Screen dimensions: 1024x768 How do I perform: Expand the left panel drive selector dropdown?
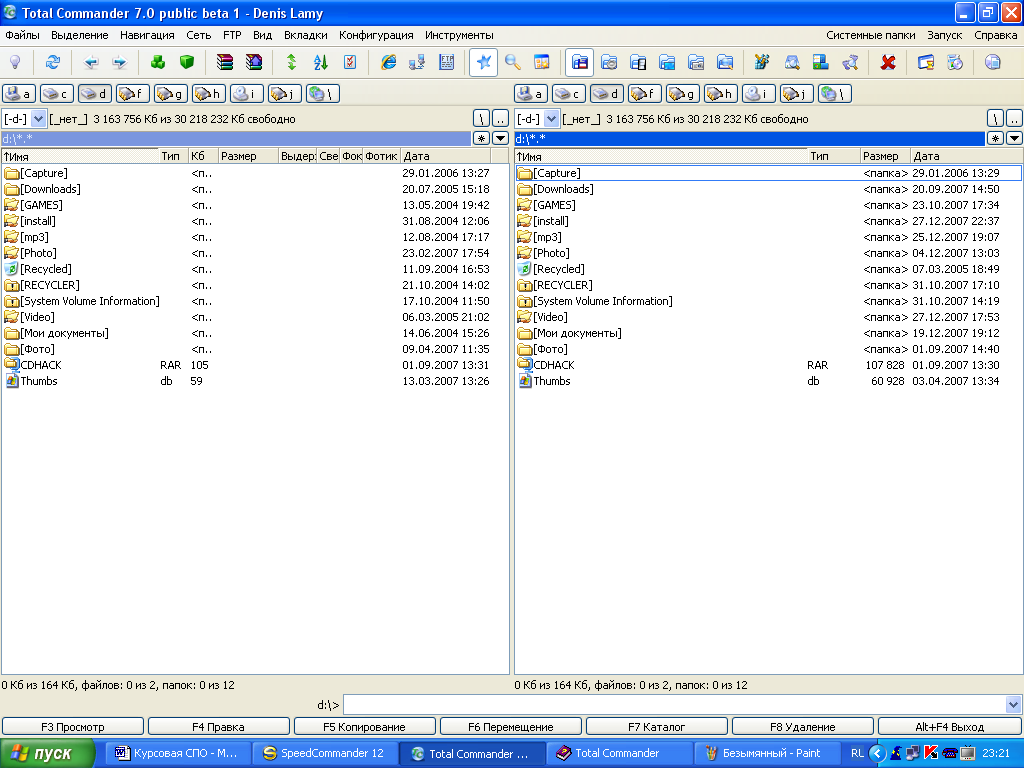click(x=39, y=119)
